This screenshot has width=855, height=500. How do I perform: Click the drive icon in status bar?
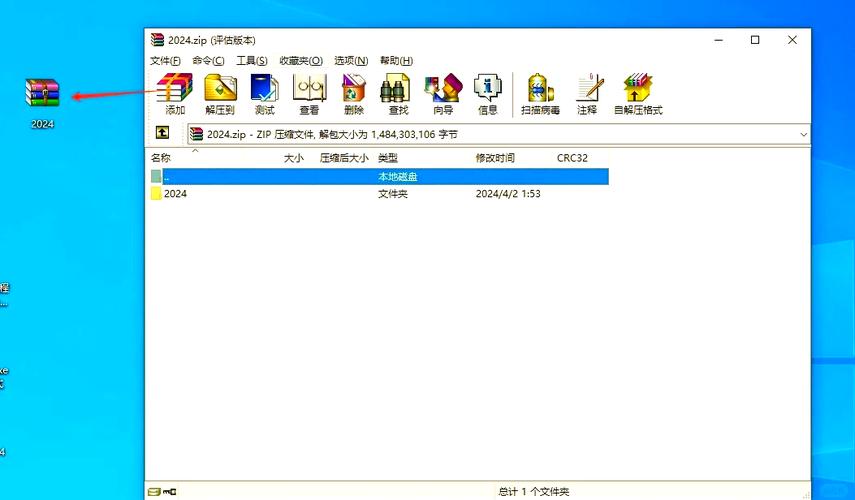tap(154, 492)
